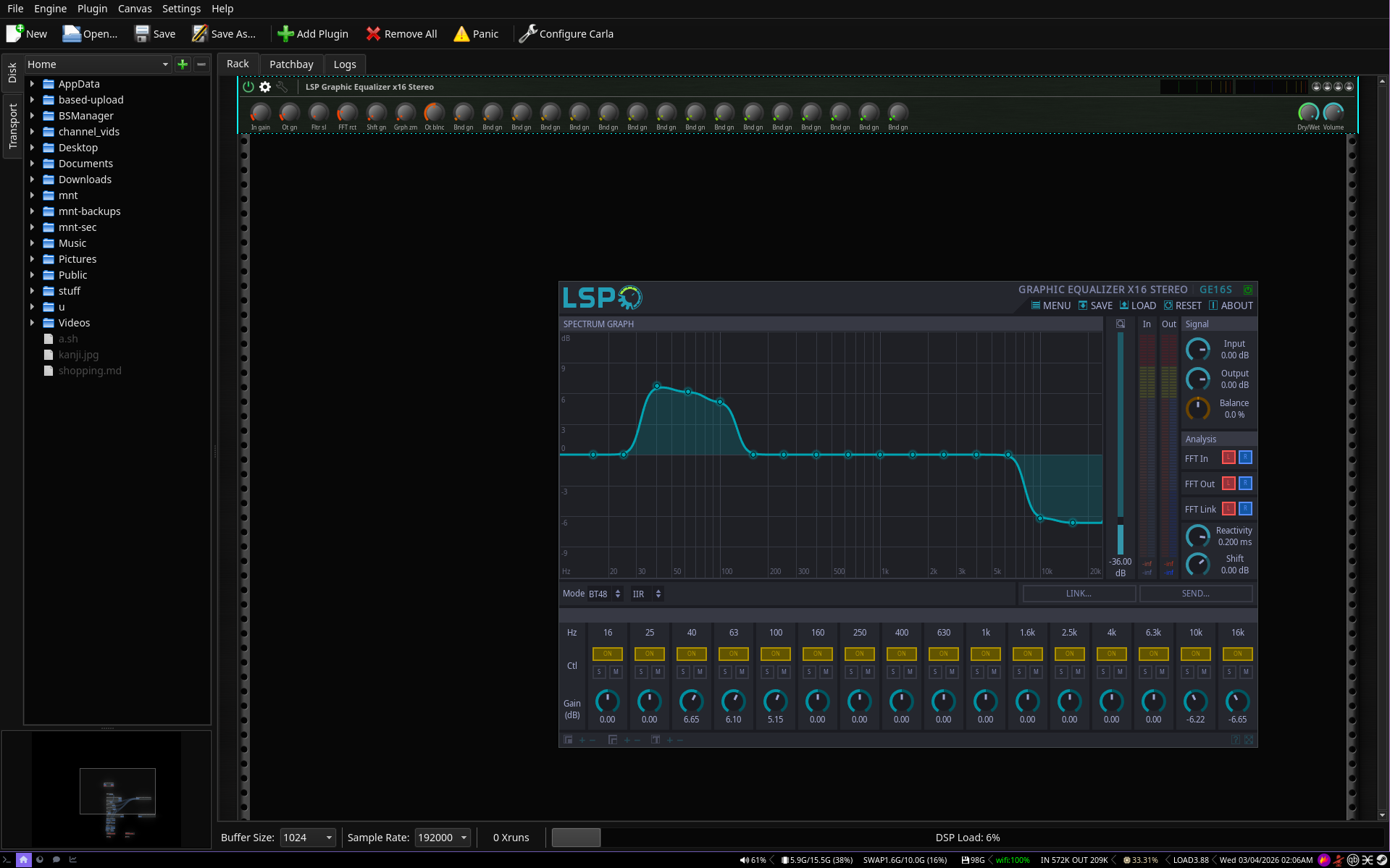Open the Buffer Size dropdown
The image size is (1390, 868).
coord(308,838)
